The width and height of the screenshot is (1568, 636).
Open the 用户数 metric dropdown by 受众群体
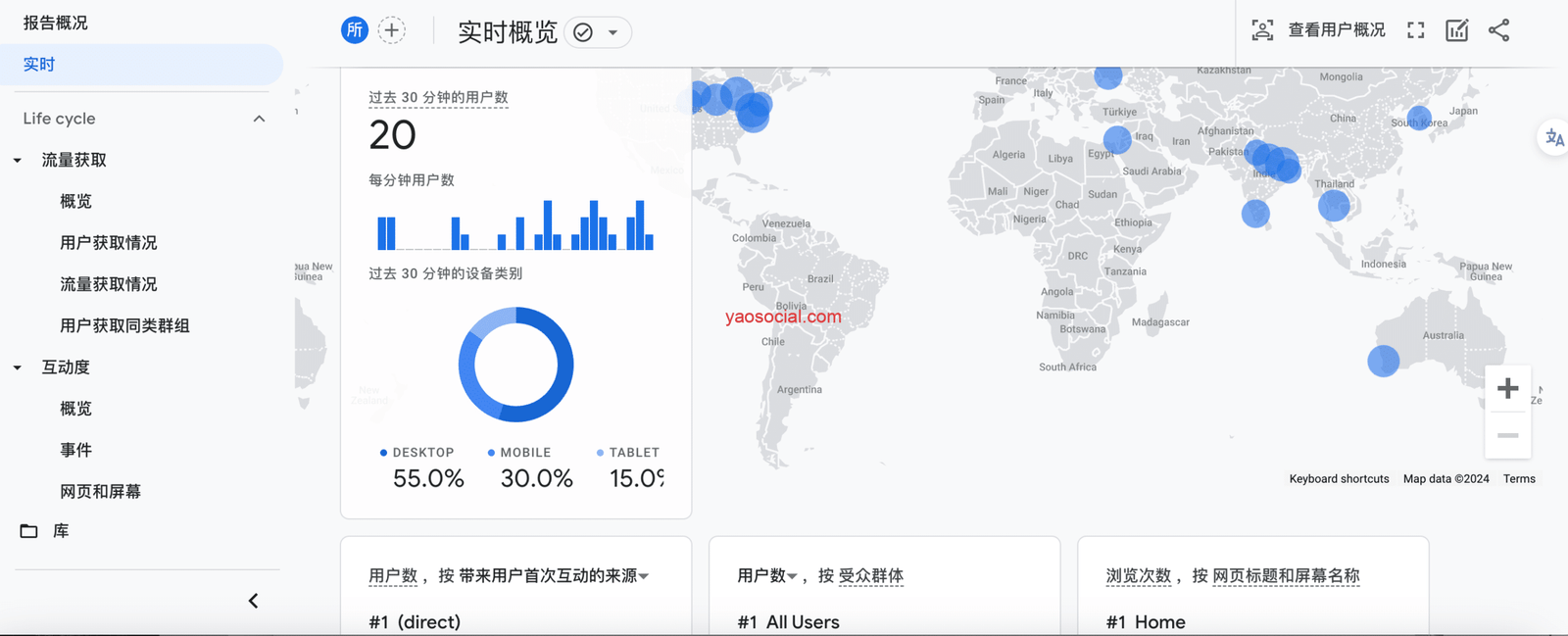tap(792, 576)
